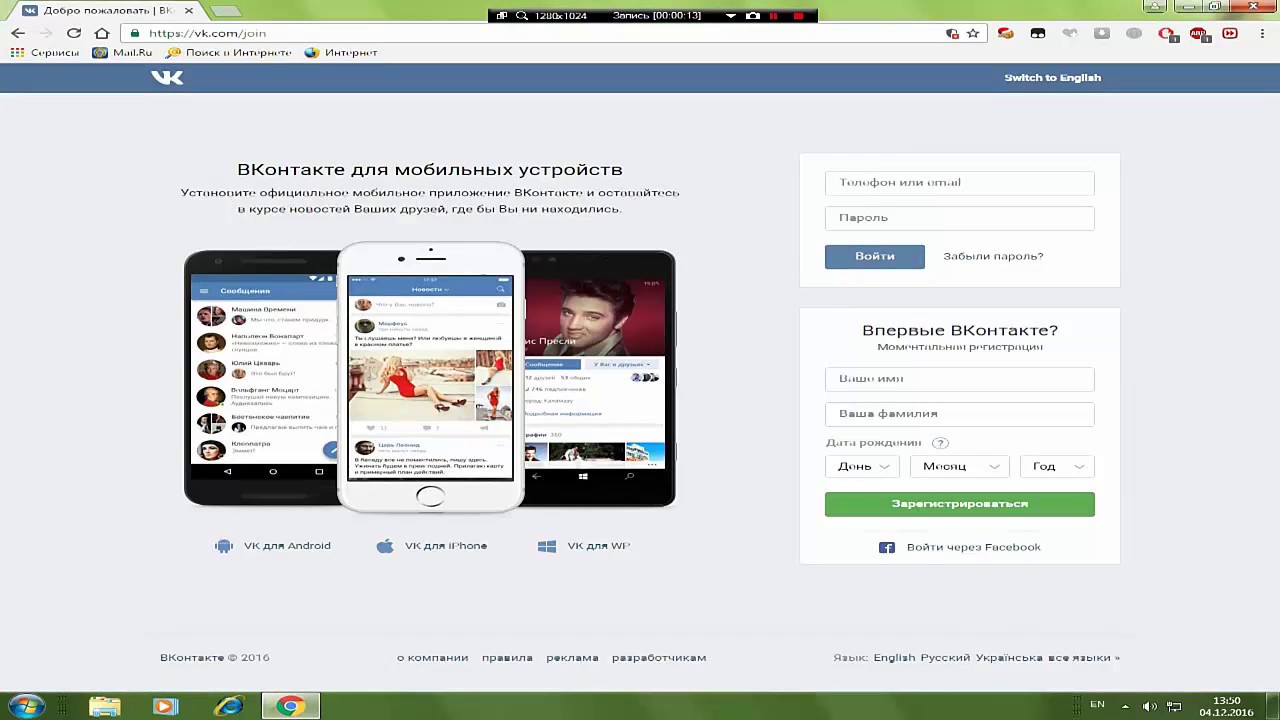Open the разработчикам footer link
Image resolution: width=1280 pixels, height=720 pixels.
tap(659, 657)
